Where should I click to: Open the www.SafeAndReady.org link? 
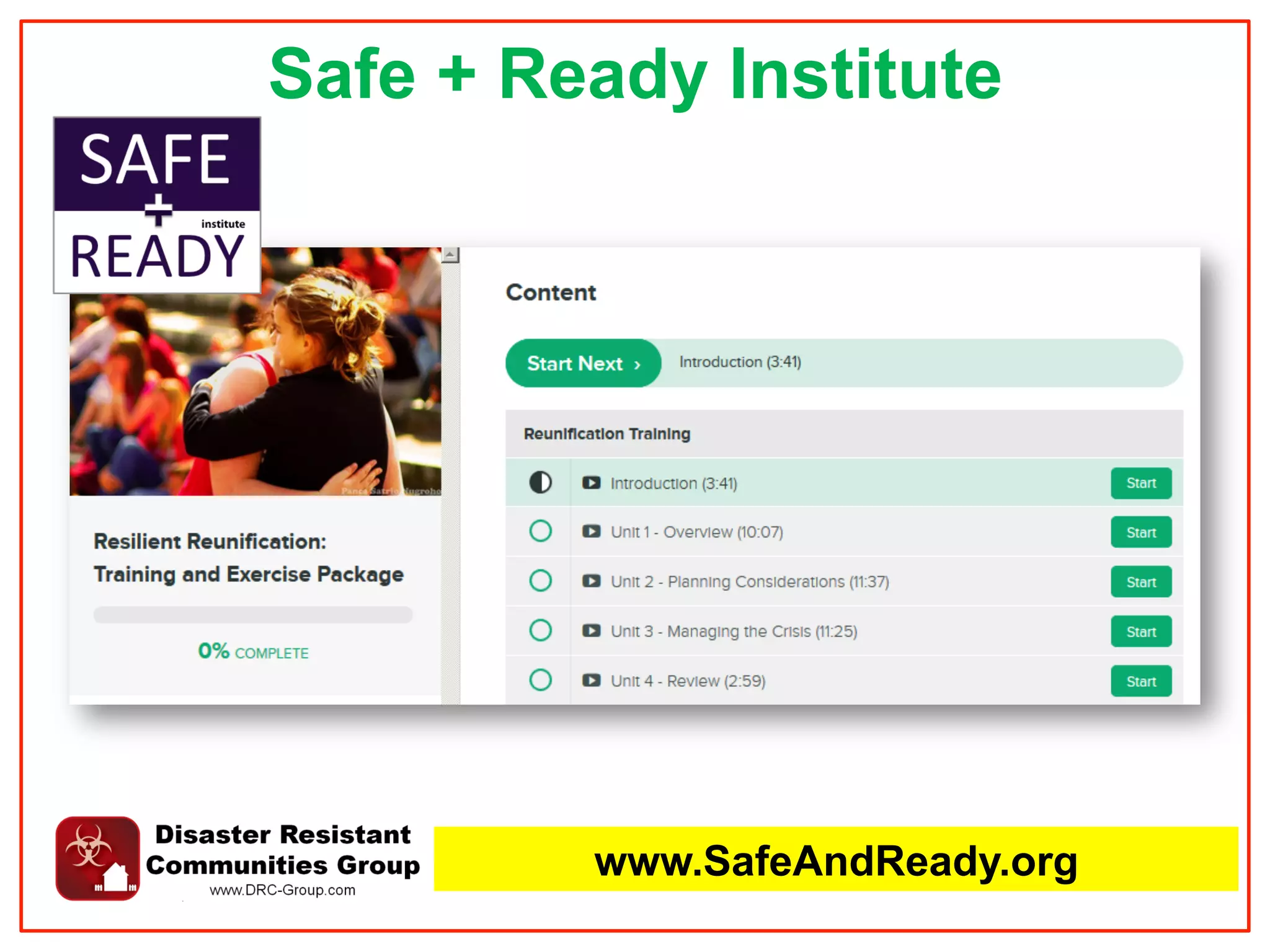point(836,860)
